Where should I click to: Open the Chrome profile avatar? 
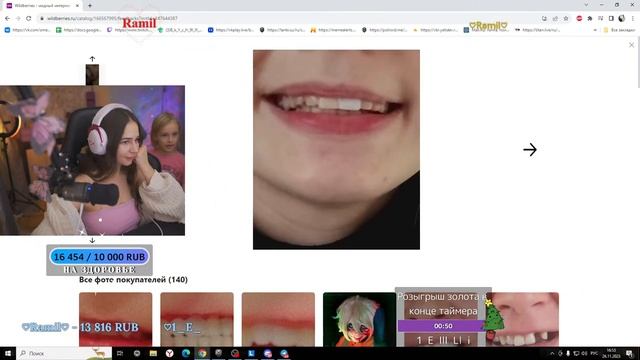(x=622, y=18)
